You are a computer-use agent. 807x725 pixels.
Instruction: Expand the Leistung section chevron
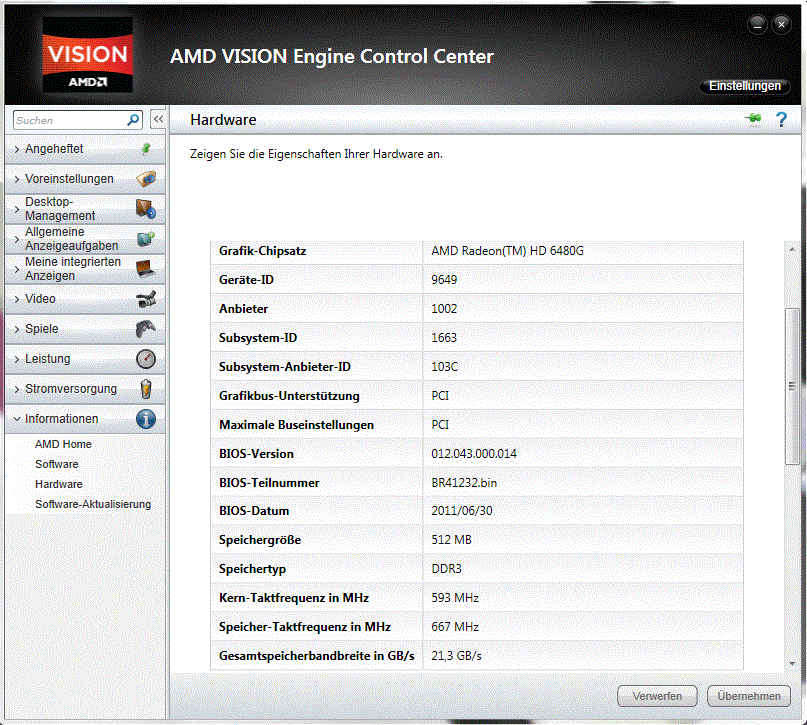17,359
